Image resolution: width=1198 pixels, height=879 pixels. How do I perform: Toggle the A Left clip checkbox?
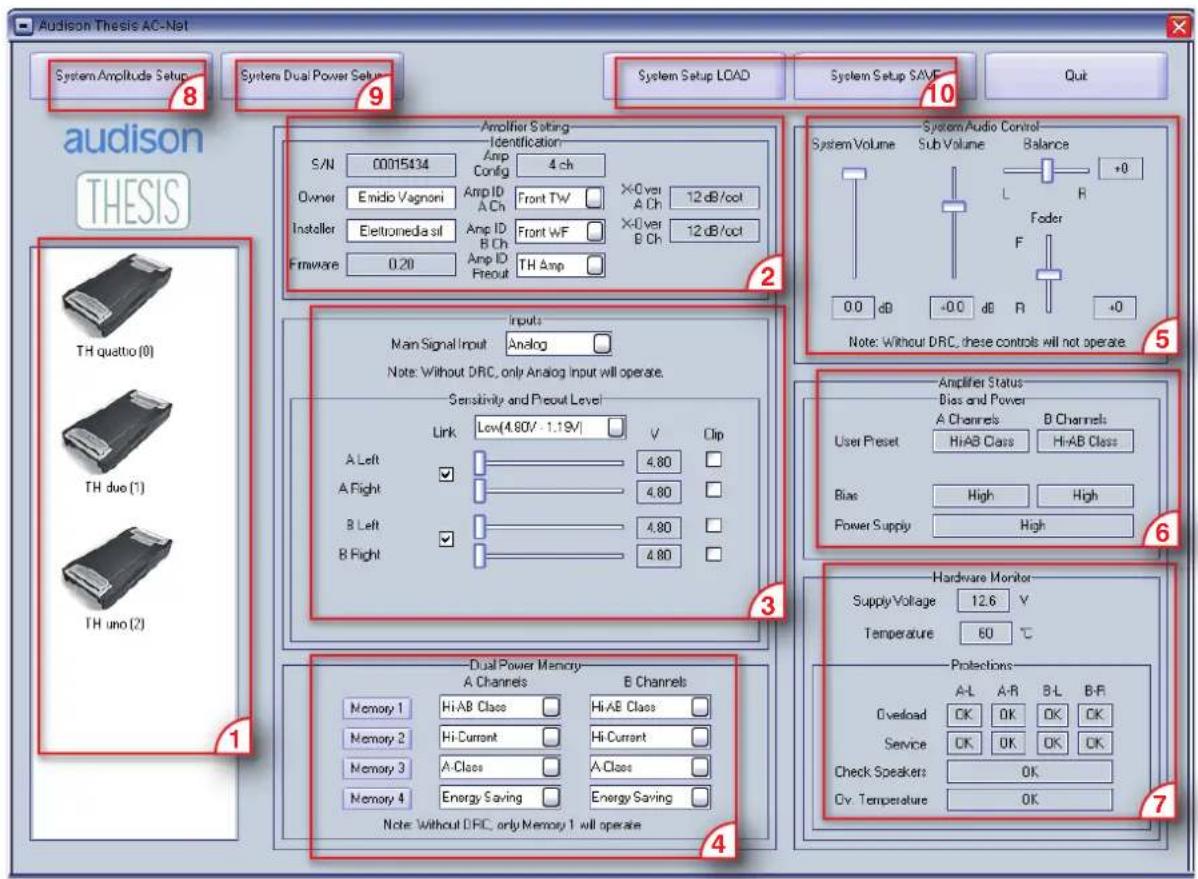point(714,459)
